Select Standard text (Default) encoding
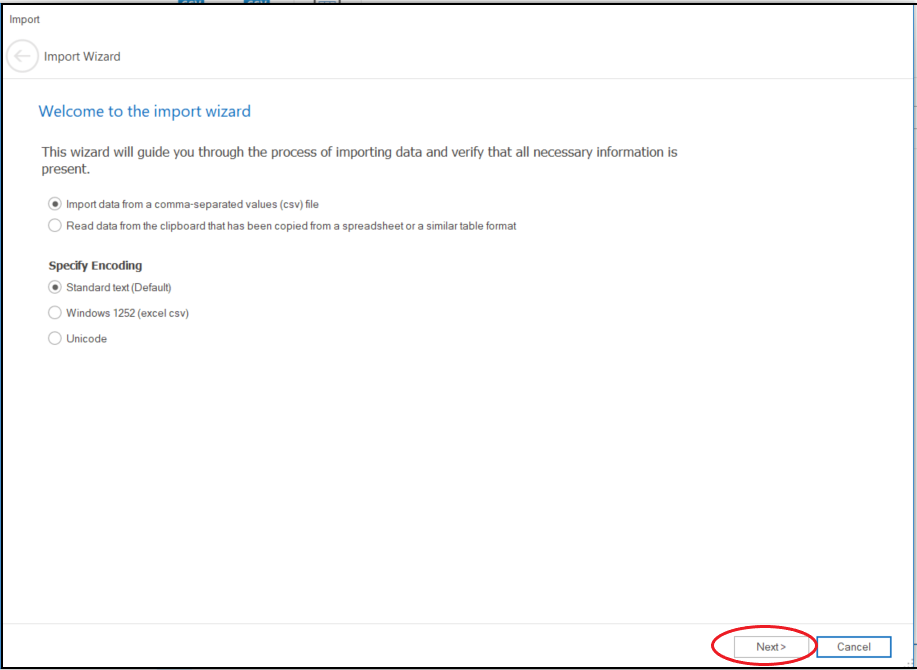The height and width of the screenshot is (670, 917). tap(55, 287)
